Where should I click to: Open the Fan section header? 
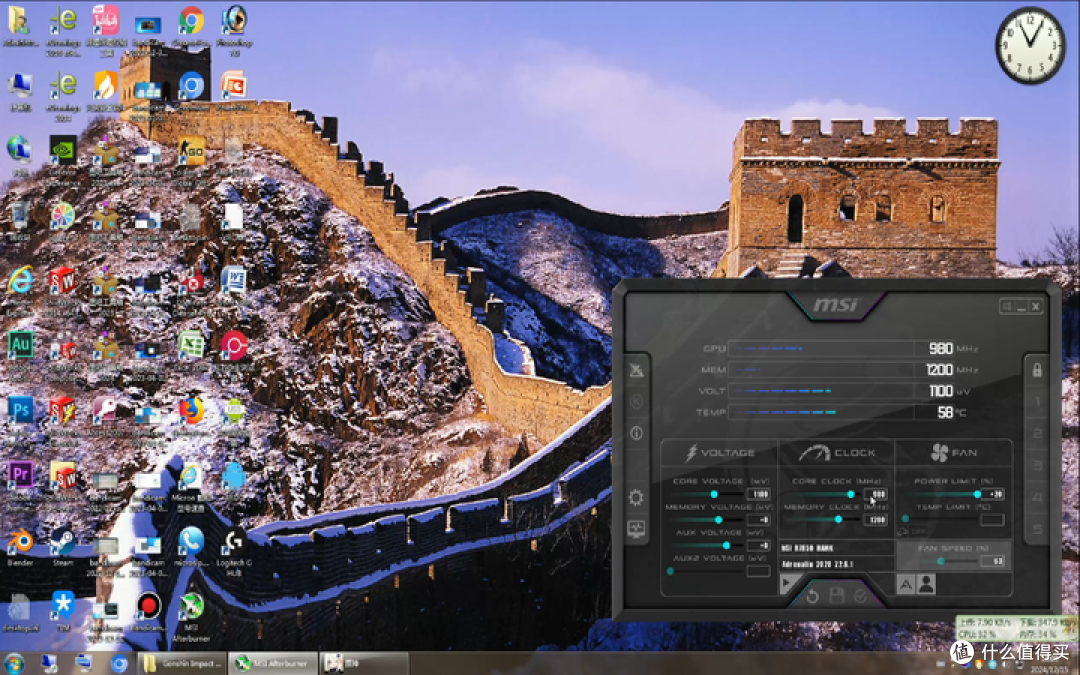tap(954, 453)
